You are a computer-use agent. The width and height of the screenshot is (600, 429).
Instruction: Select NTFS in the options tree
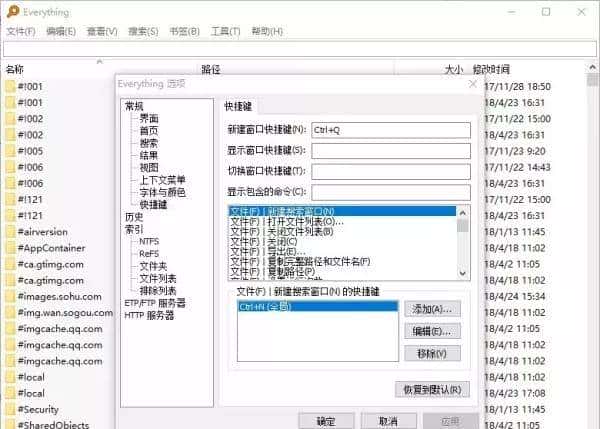(x=149, y=241)
